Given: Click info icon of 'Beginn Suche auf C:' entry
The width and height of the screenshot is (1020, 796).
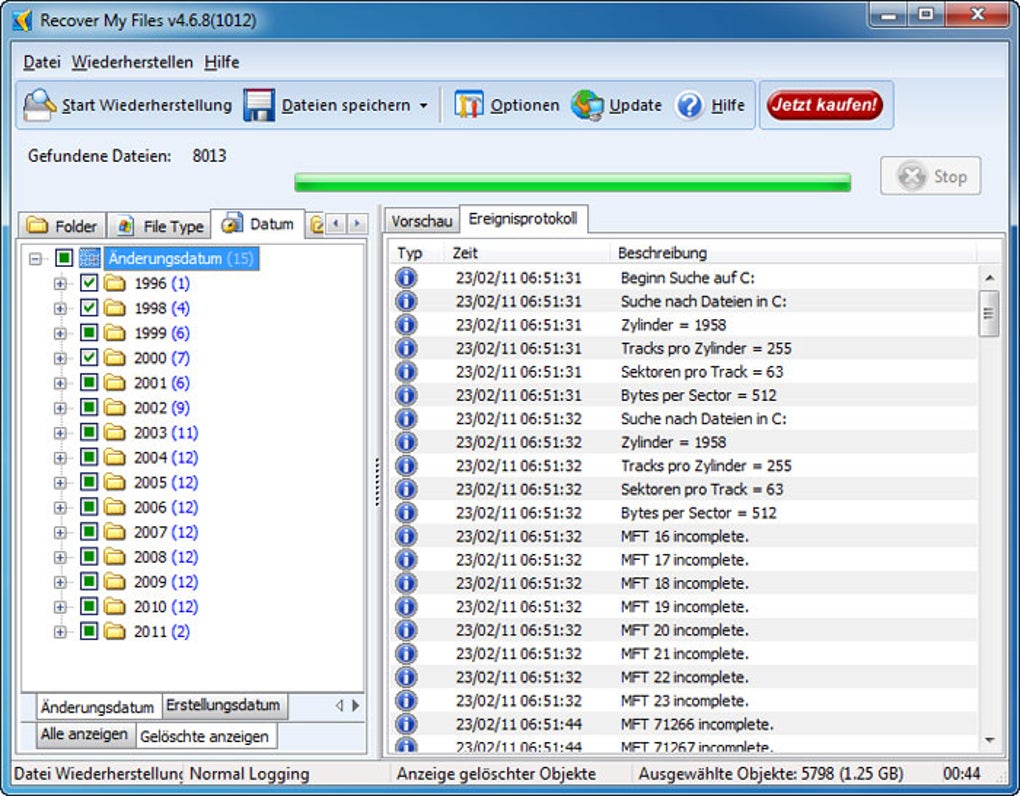Looking at the screenshot, I should 406,278.
